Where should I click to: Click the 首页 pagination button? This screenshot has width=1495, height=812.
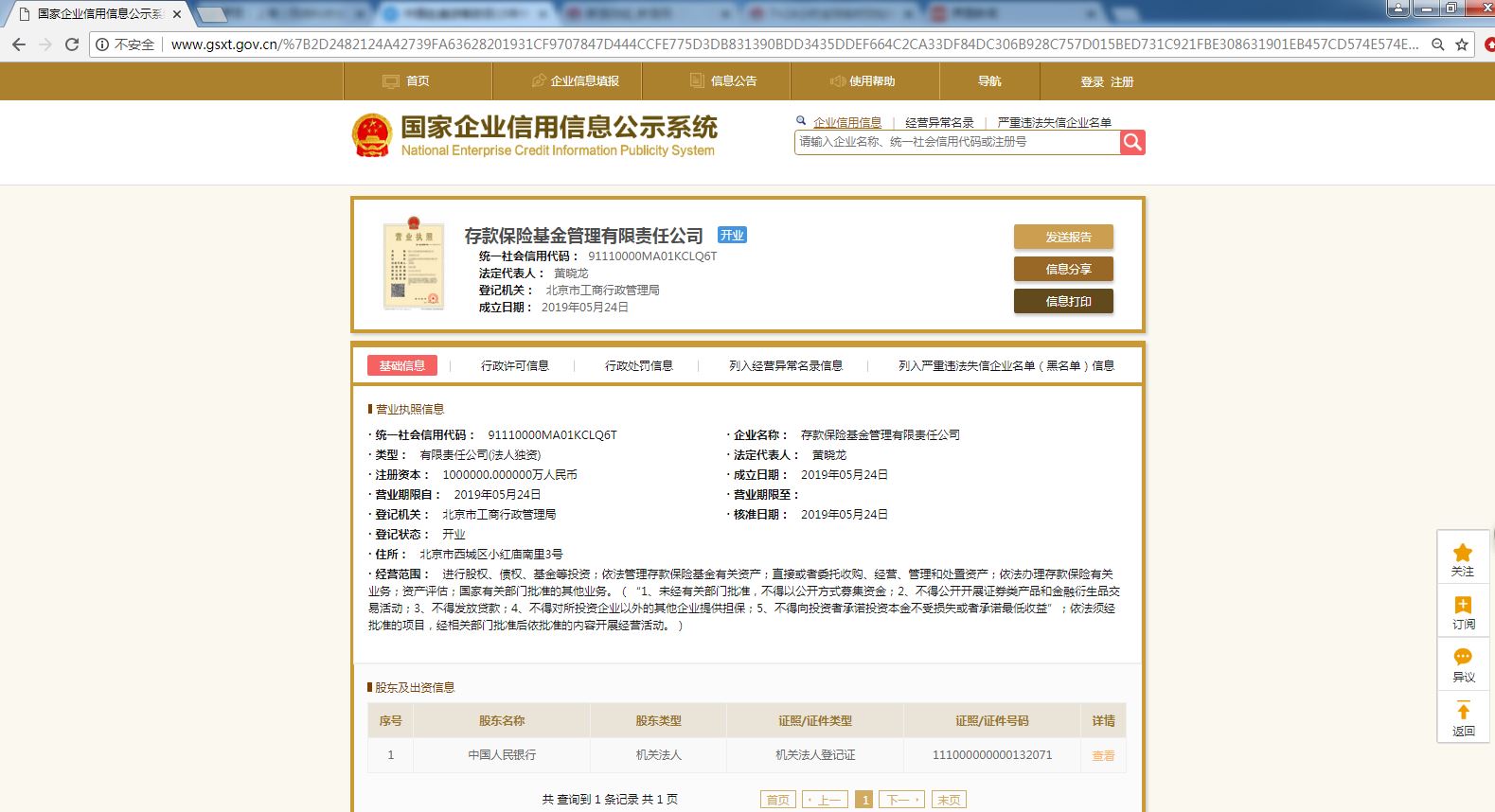pyautogui.click(x=778, y=800)
